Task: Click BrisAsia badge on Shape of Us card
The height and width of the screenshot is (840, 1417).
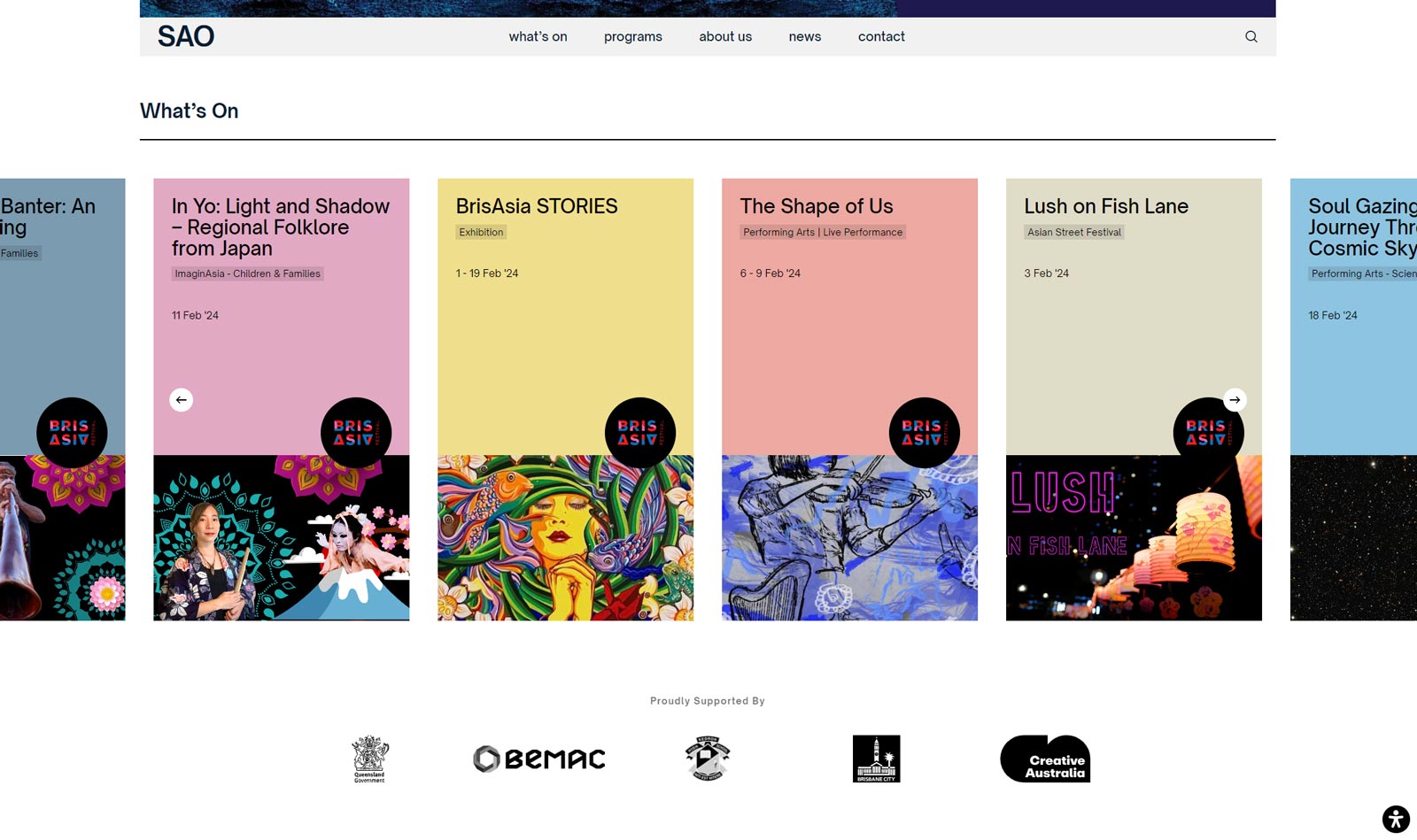Action: click(925, 433)
